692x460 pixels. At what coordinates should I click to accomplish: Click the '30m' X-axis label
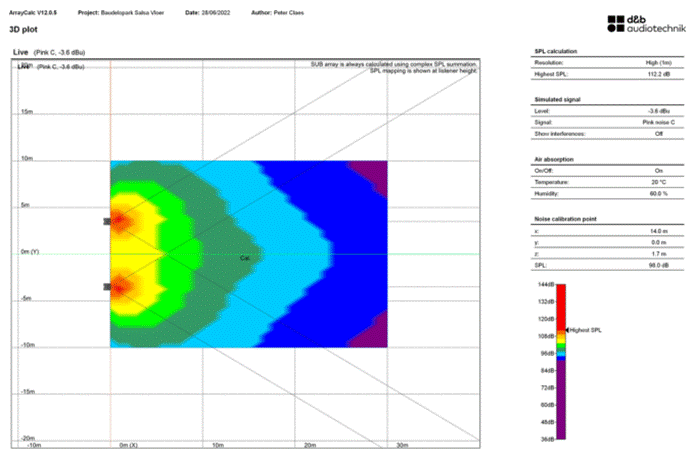(402, 445)
